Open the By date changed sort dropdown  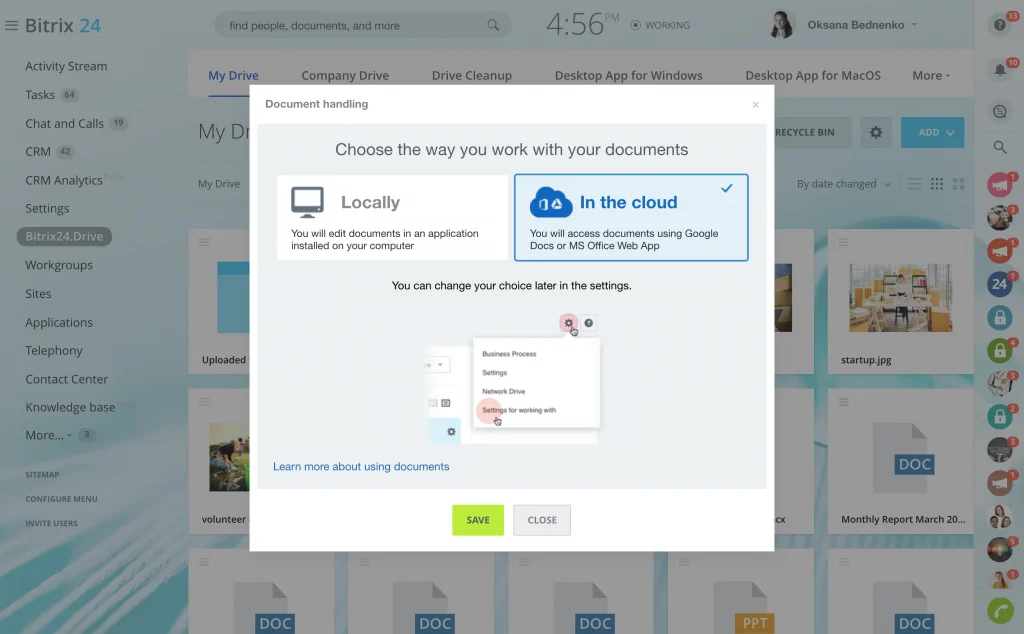(x=843, y=184)
